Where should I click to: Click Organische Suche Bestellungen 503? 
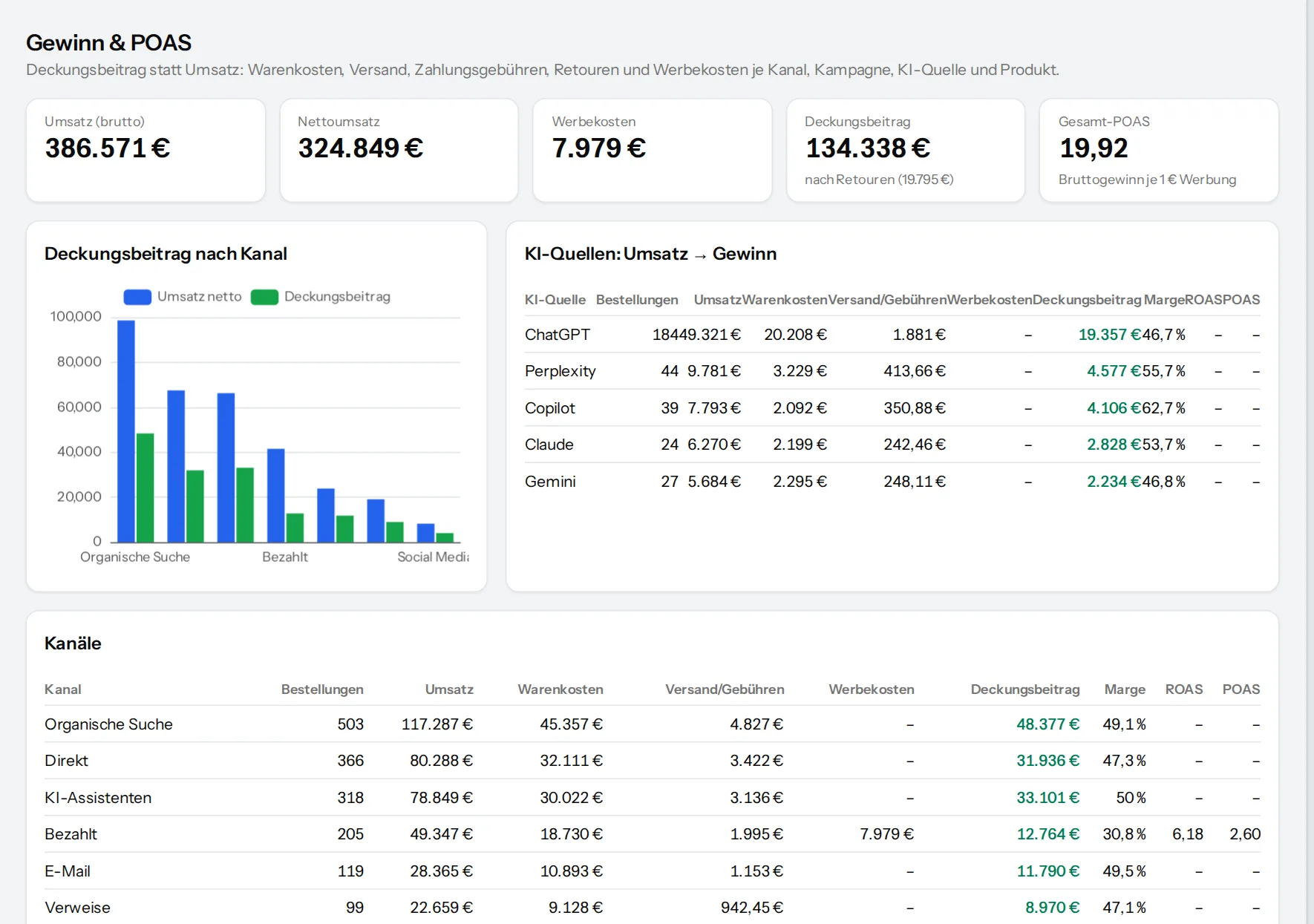point(350,724)
